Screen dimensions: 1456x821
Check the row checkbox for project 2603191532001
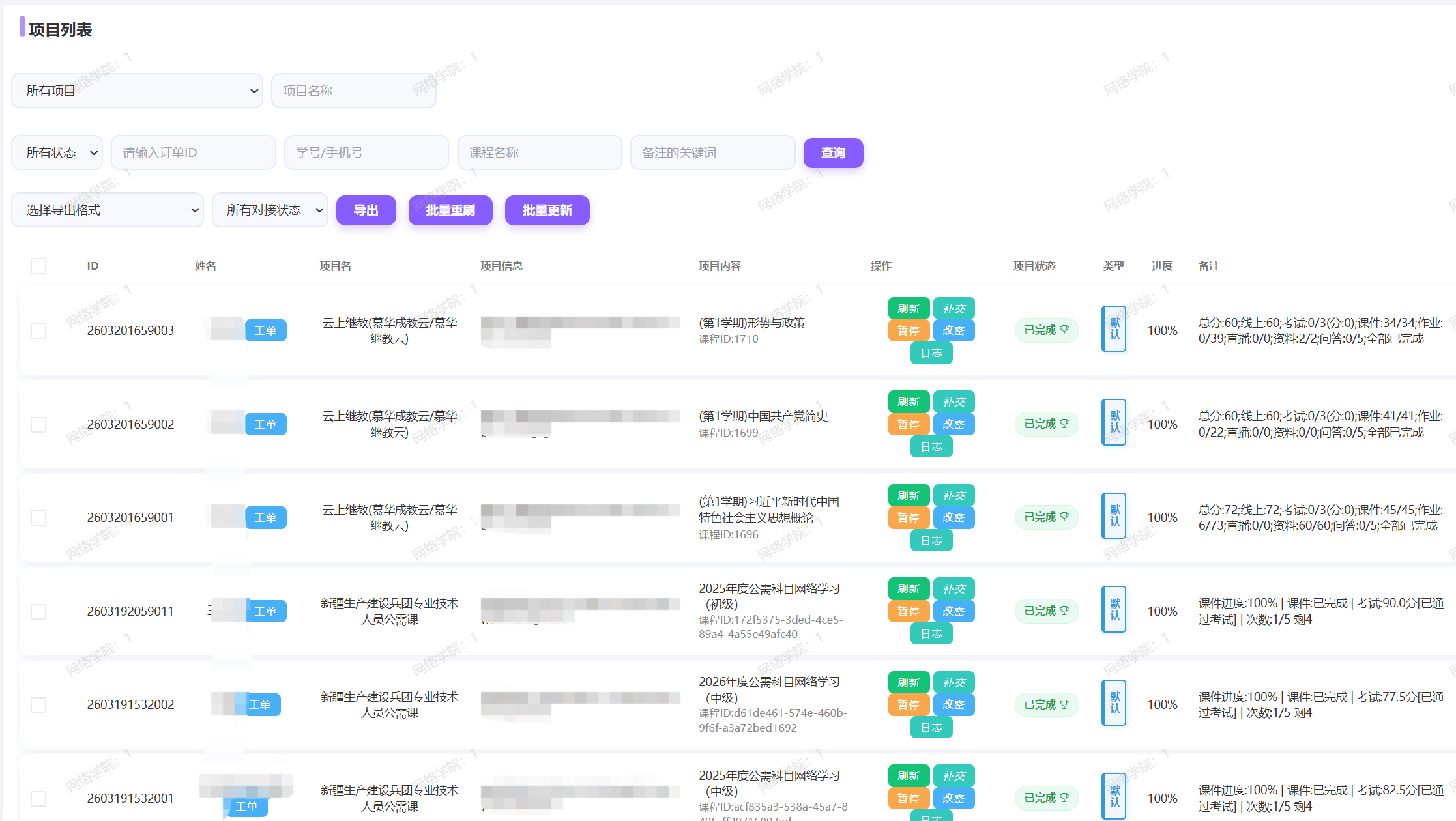[38, 798]
